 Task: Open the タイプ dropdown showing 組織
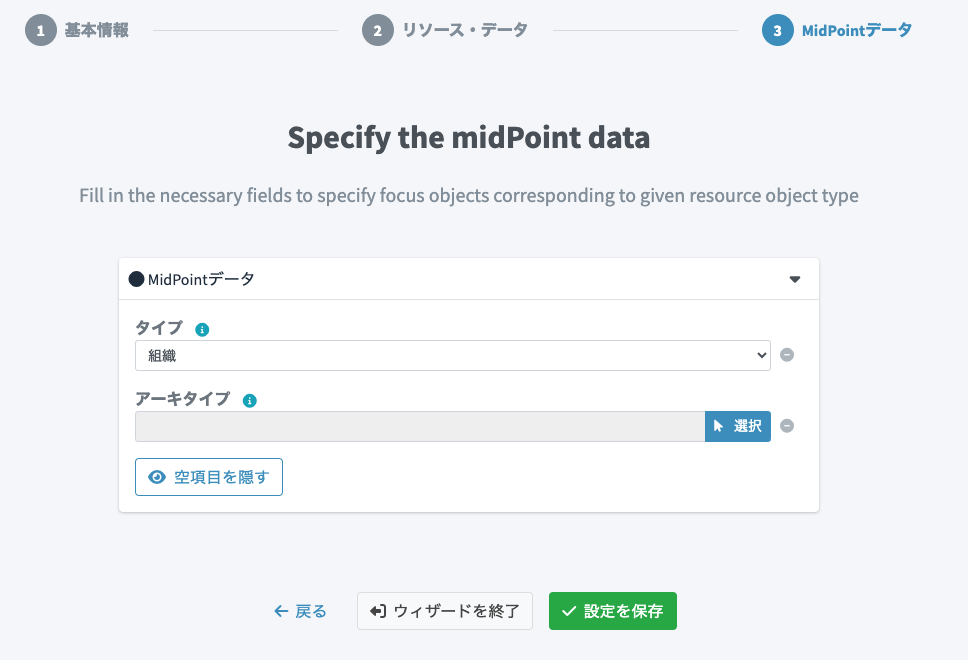pyautogui.click(x=452, y=355)
